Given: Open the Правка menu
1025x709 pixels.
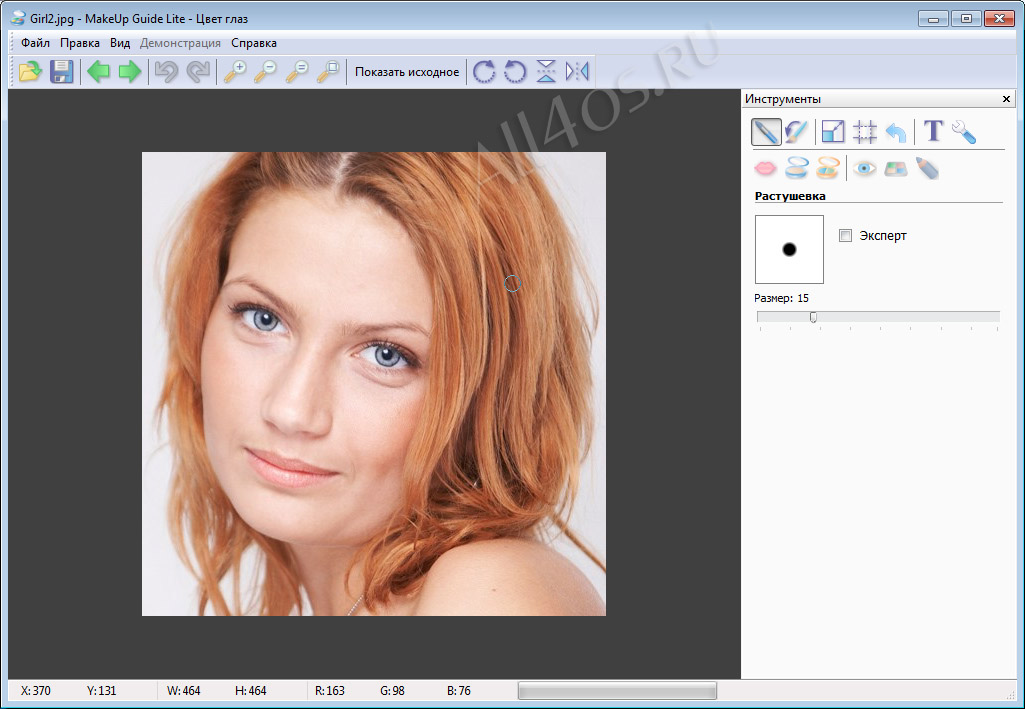Looking at the screenshot, I should (x=80, y=43).
